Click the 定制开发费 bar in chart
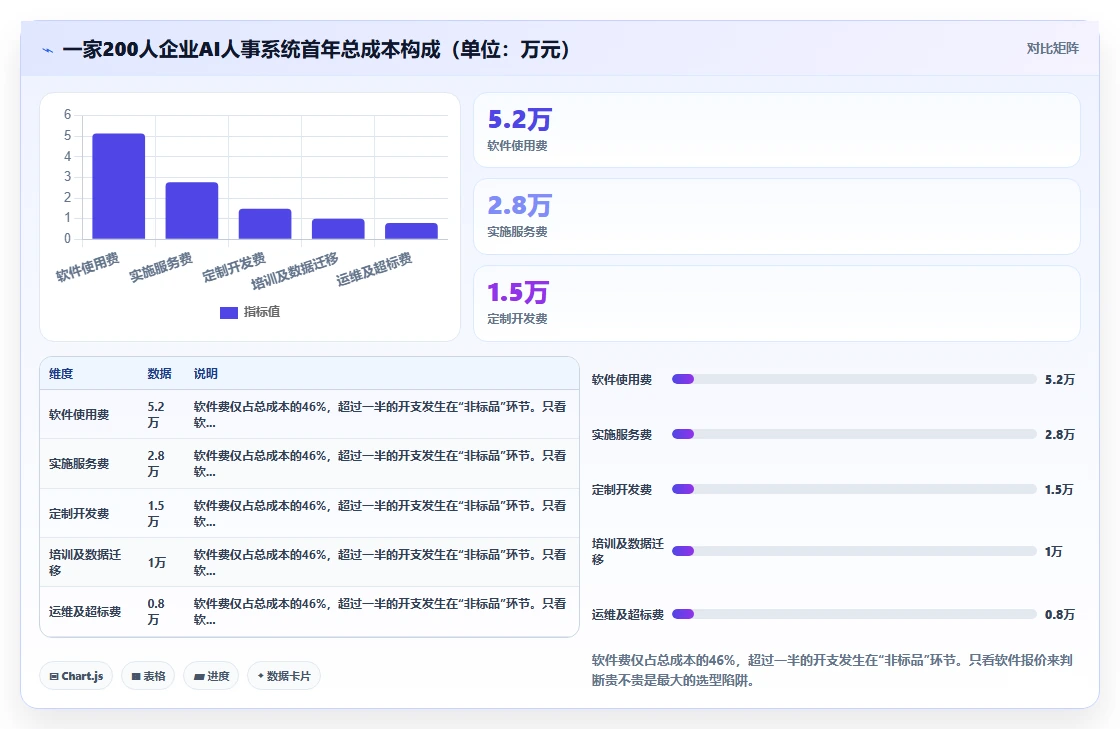1120x729 pixels. (x=265, y=224)
